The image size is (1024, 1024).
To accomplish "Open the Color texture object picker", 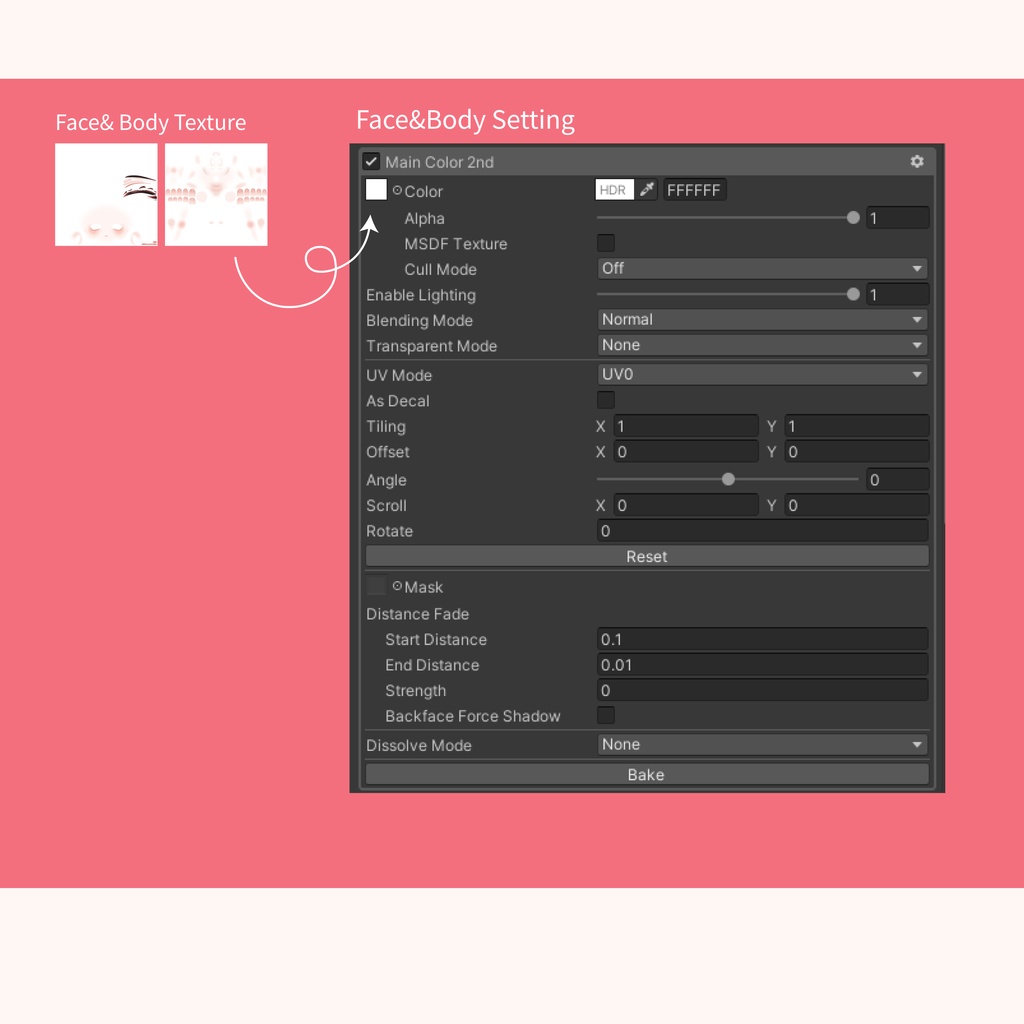I will pos(398,189).
